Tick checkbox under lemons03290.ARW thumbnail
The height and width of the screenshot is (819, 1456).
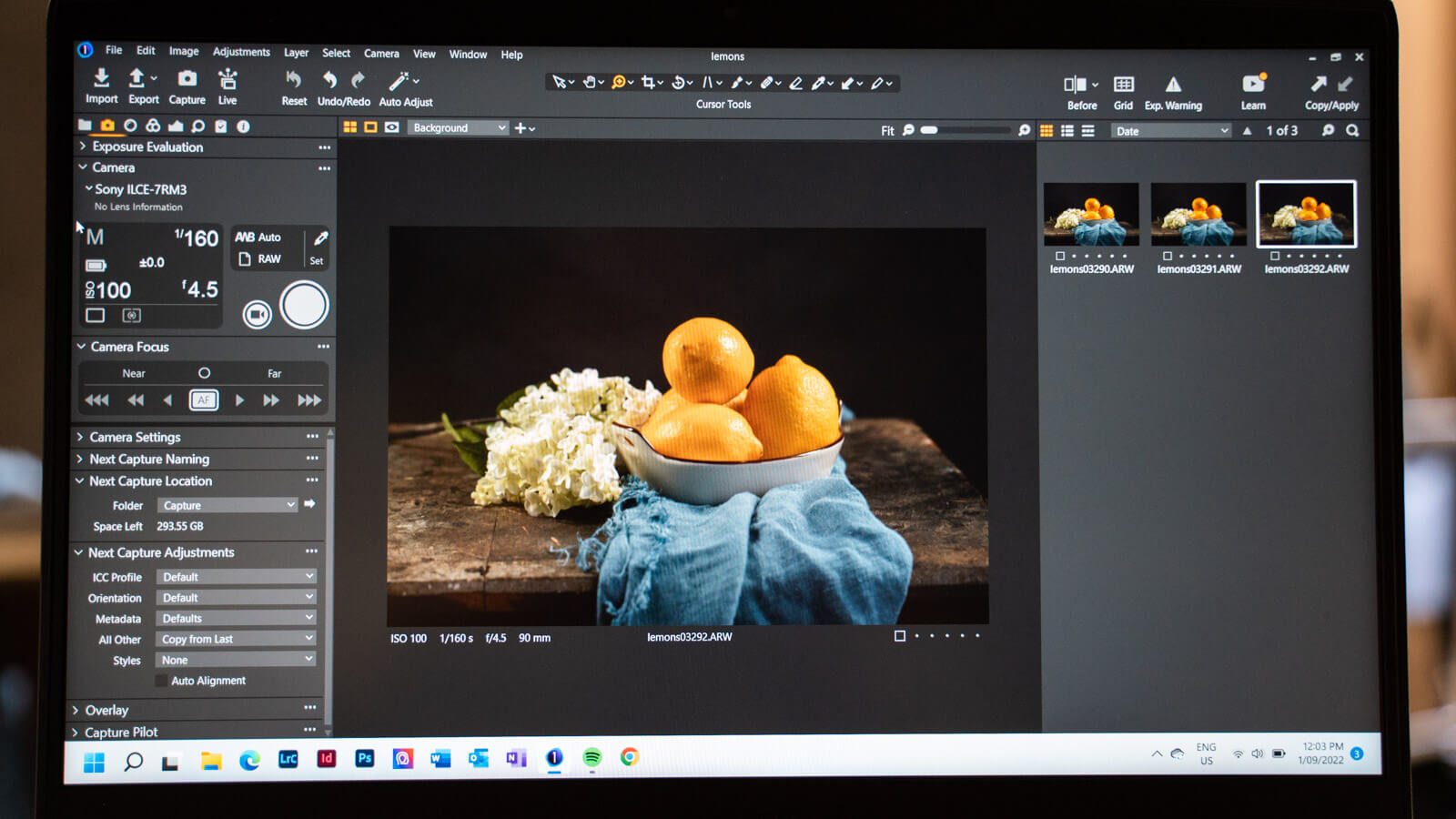[1060, 257]
